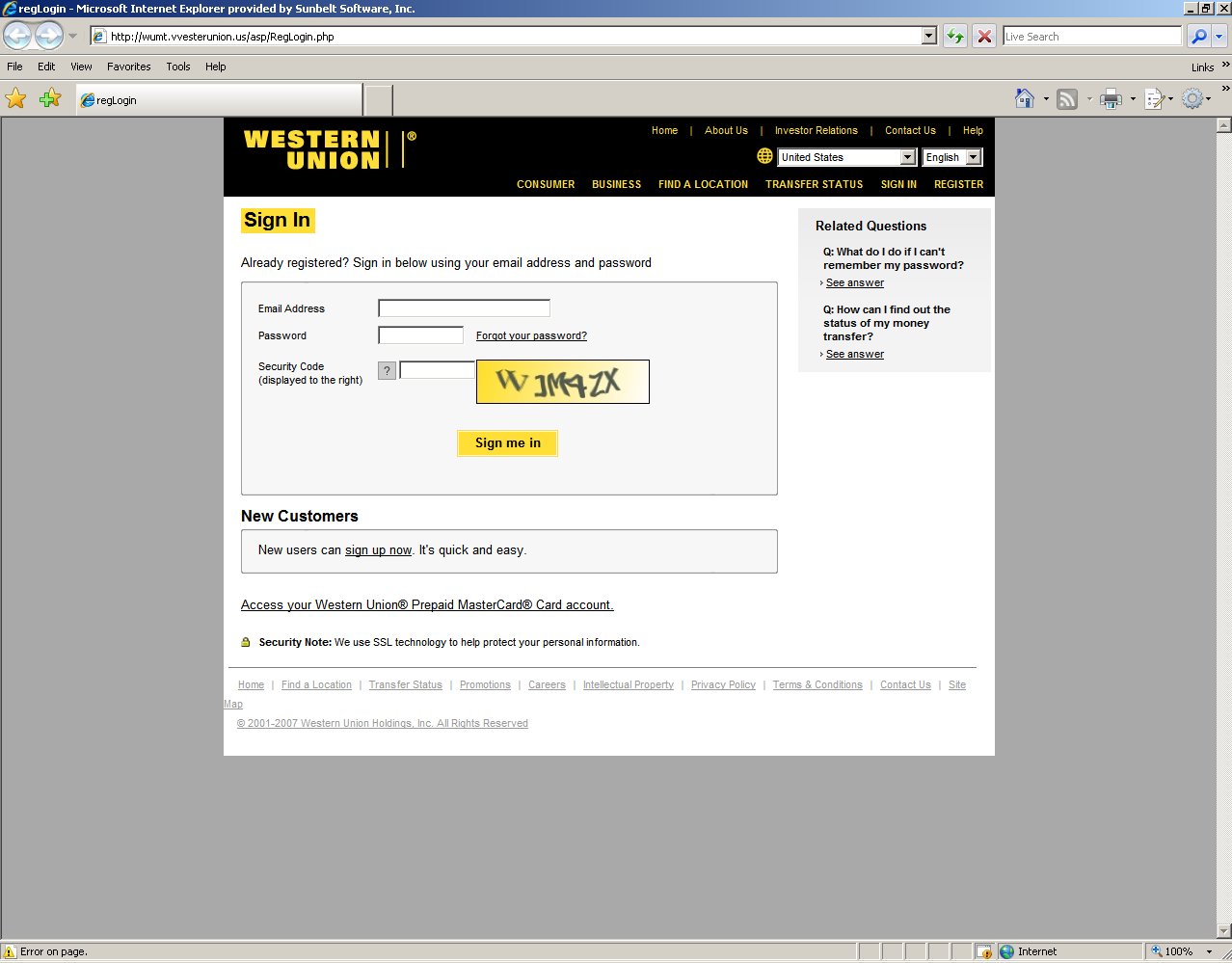Open the Prepaid MasterCard Card account link

point(427,605)
